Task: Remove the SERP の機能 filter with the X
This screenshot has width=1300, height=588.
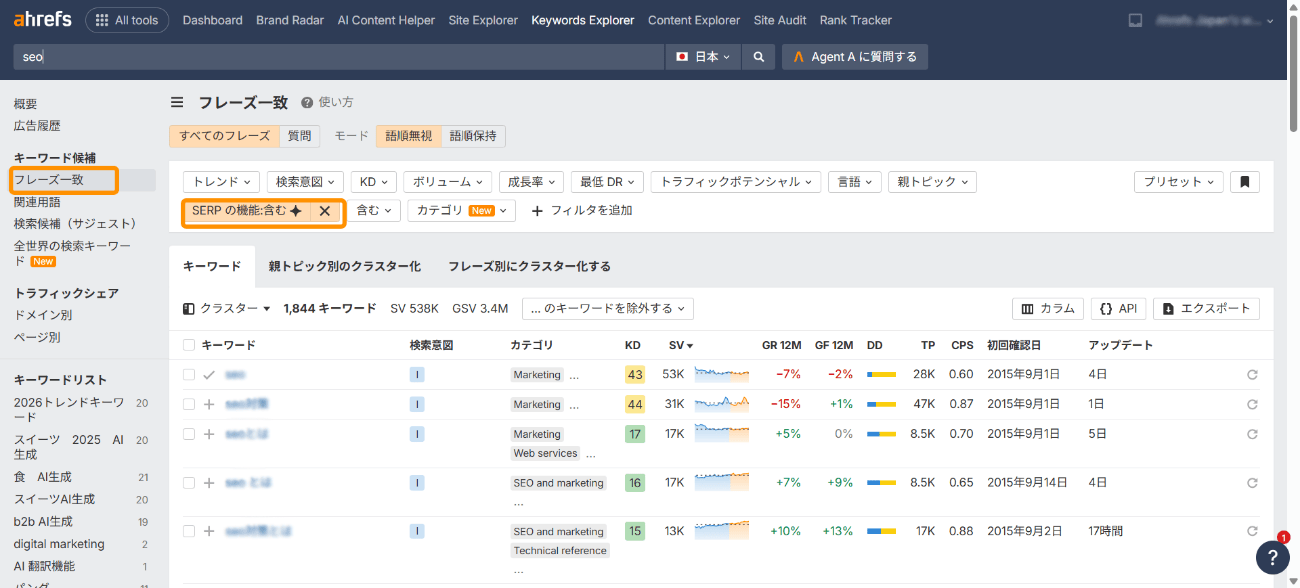Action: pos(325,211)
